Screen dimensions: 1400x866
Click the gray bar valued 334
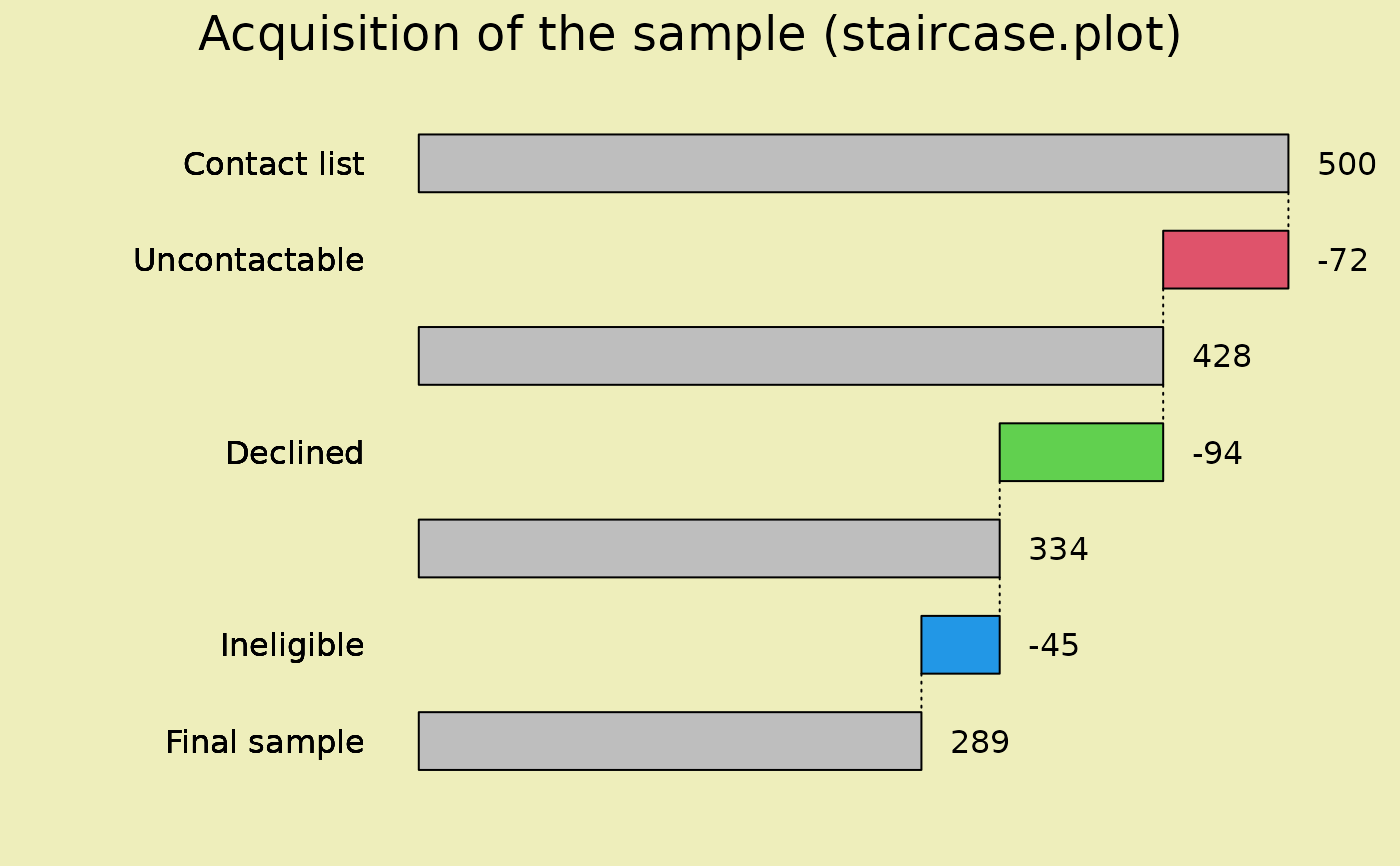(x=709, y=548)
